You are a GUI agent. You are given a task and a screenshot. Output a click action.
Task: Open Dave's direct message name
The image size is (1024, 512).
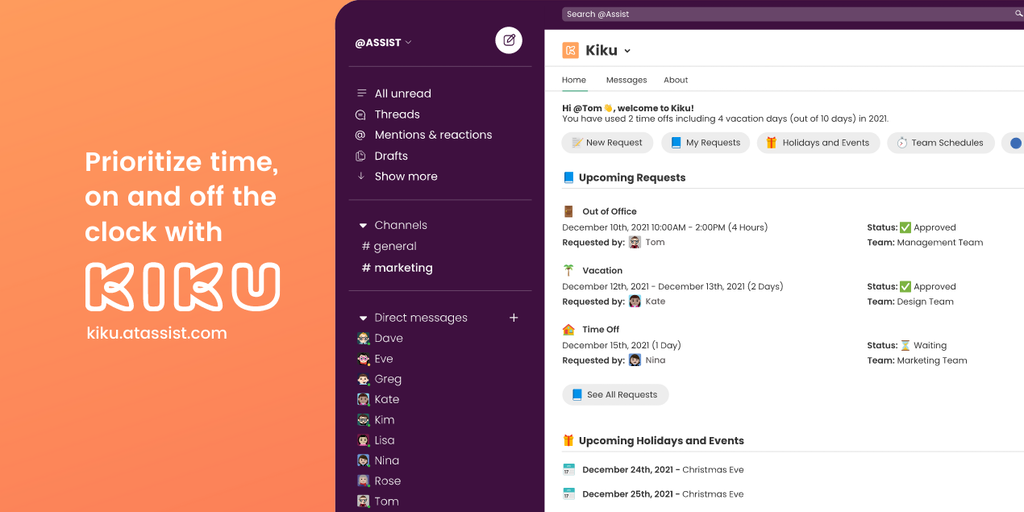389,338
